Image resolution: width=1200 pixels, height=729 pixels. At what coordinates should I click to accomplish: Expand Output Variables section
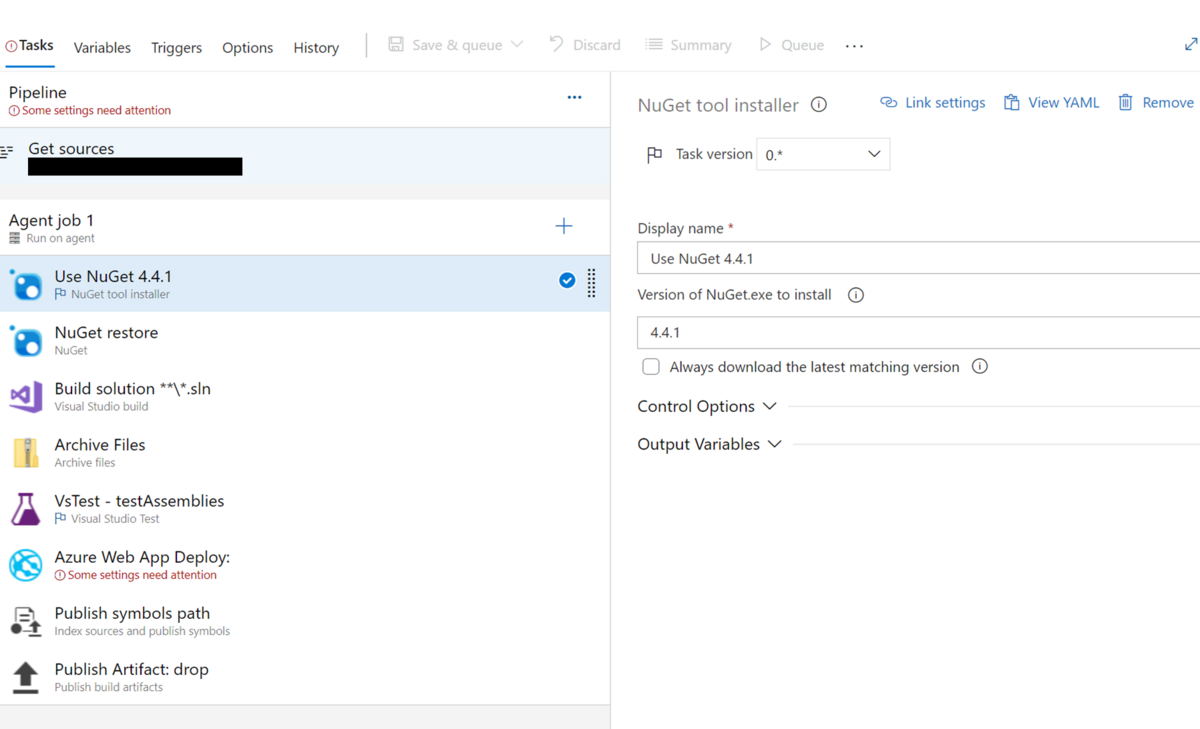(x=710, y=444)
